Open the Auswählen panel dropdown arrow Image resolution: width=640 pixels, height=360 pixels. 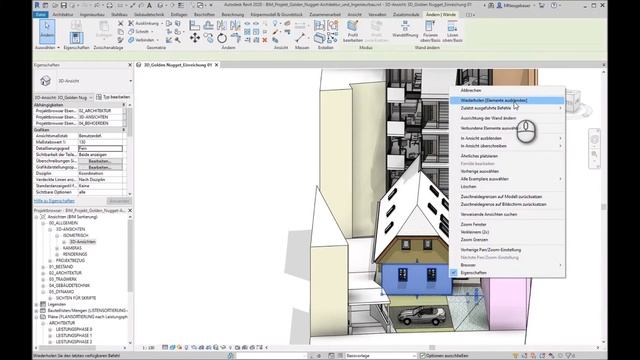tap(58, 48)
